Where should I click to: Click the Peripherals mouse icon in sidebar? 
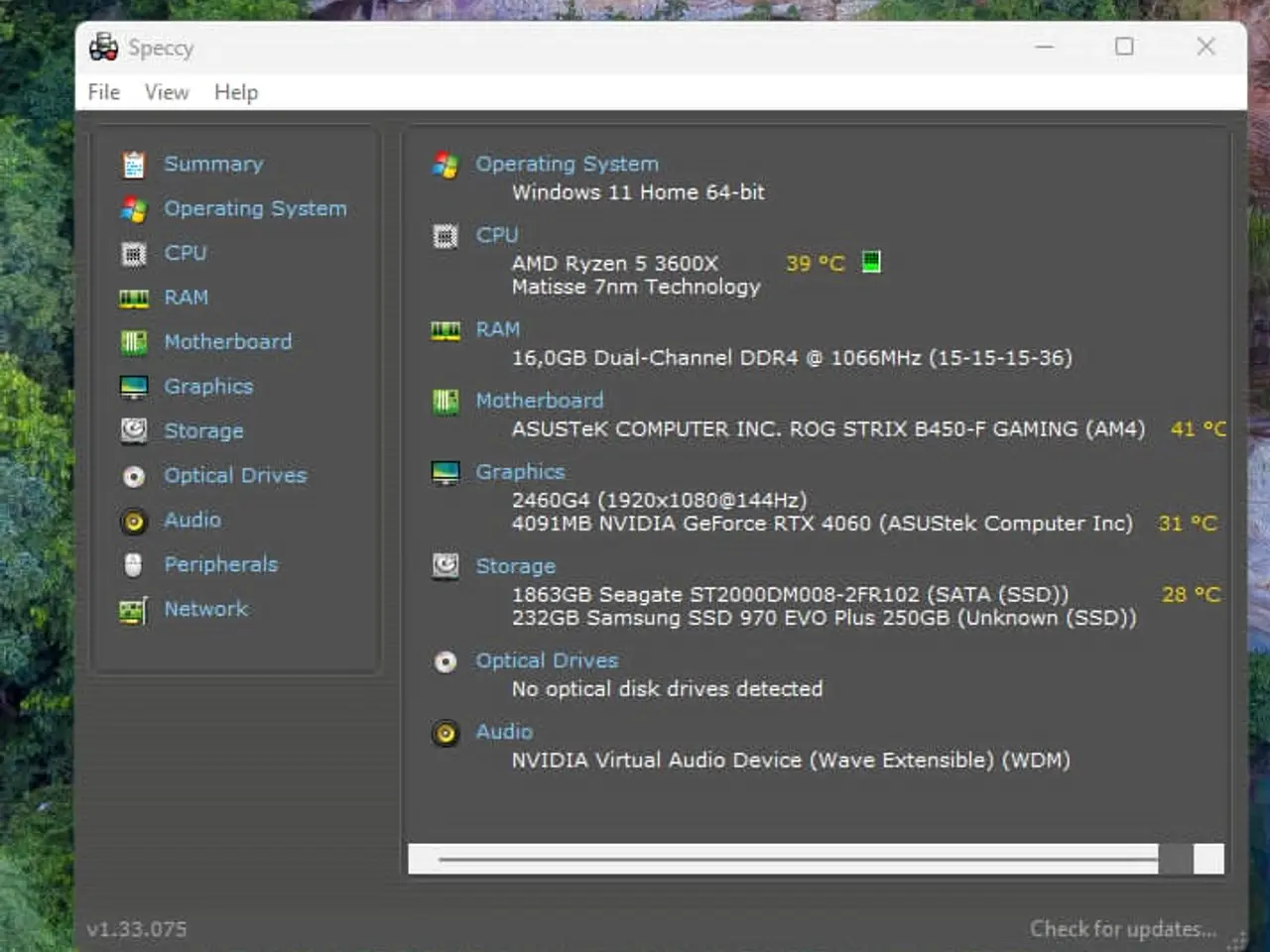(x=134, y=565)
